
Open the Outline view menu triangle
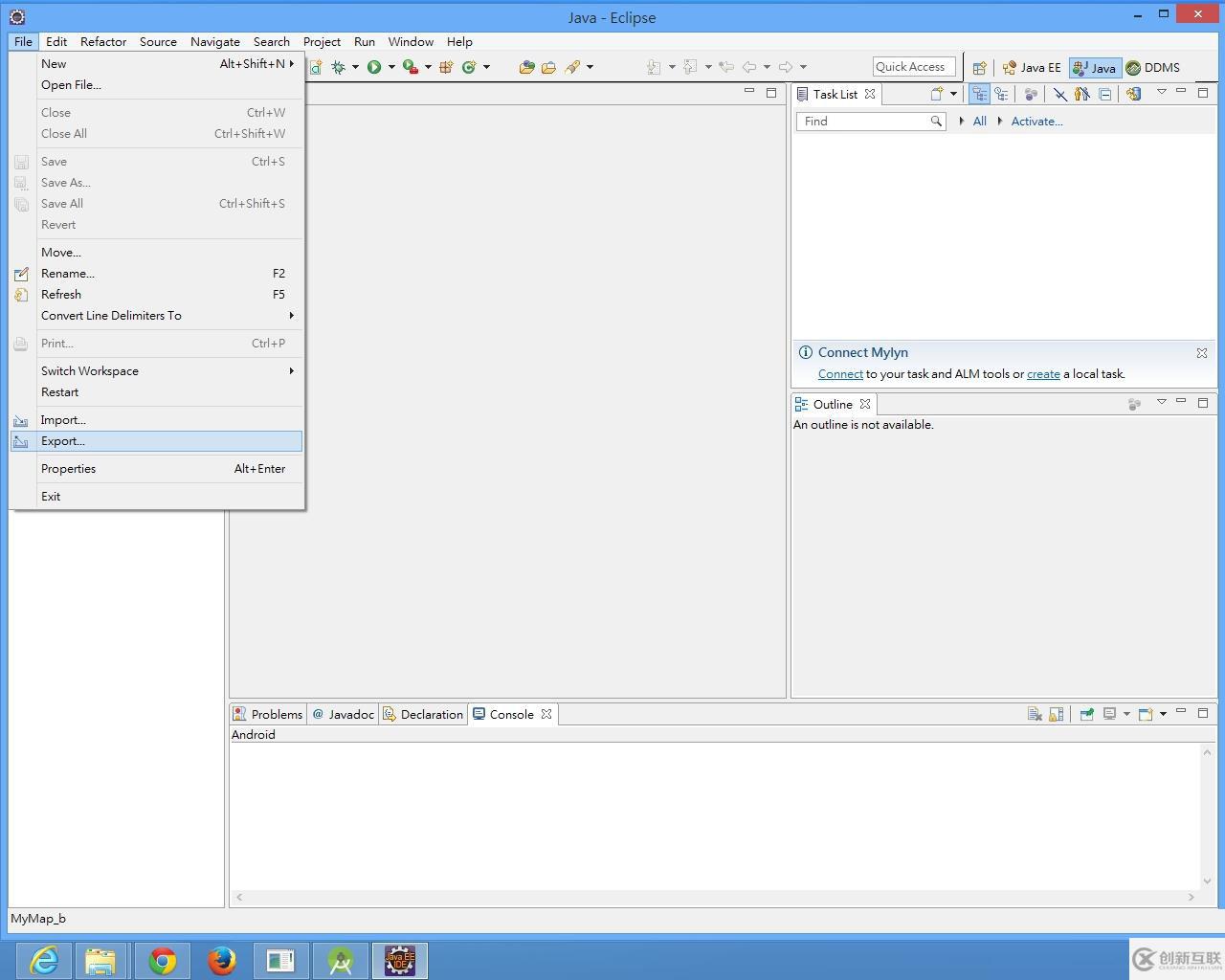pos(1162,402)
